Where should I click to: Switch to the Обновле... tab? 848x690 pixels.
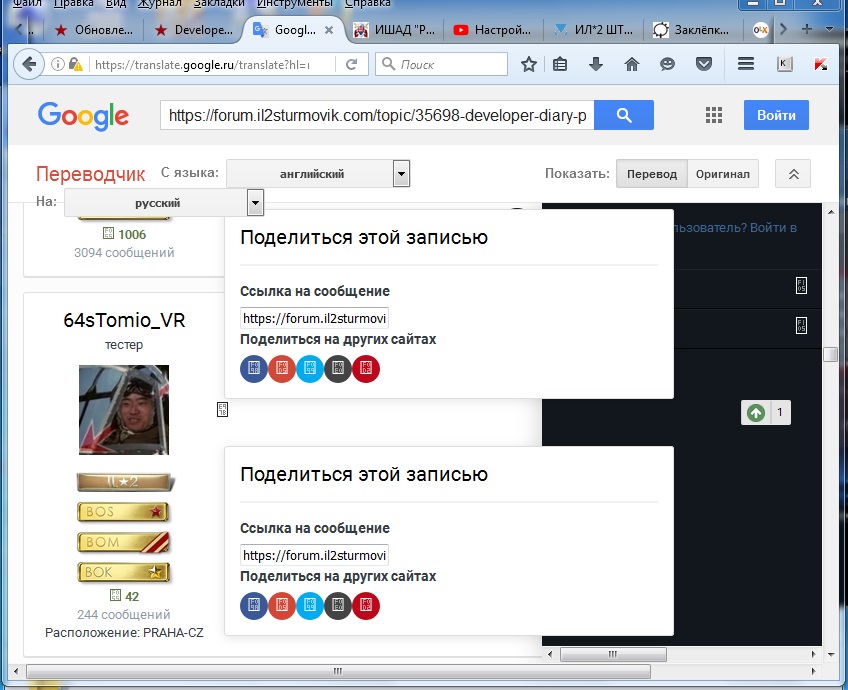[94, 30]
